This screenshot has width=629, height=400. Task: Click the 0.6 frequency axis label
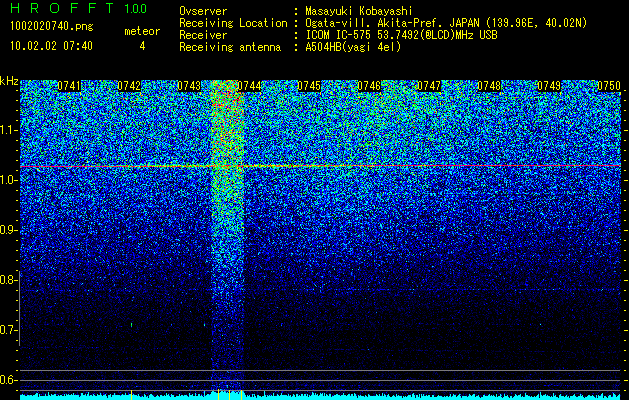coord(8,380)
